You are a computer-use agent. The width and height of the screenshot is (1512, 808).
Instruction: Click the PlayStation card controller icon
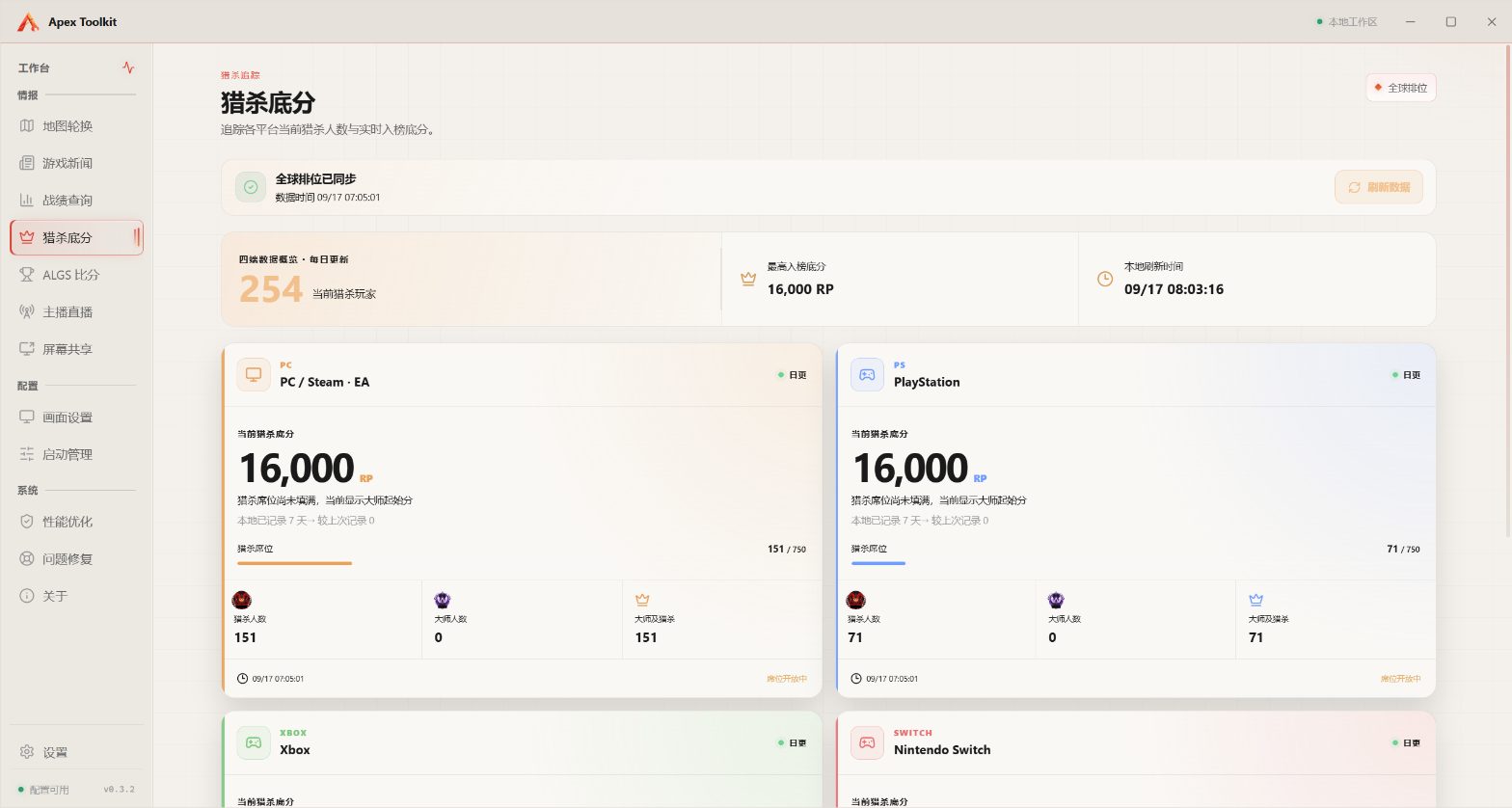point(867,374)
